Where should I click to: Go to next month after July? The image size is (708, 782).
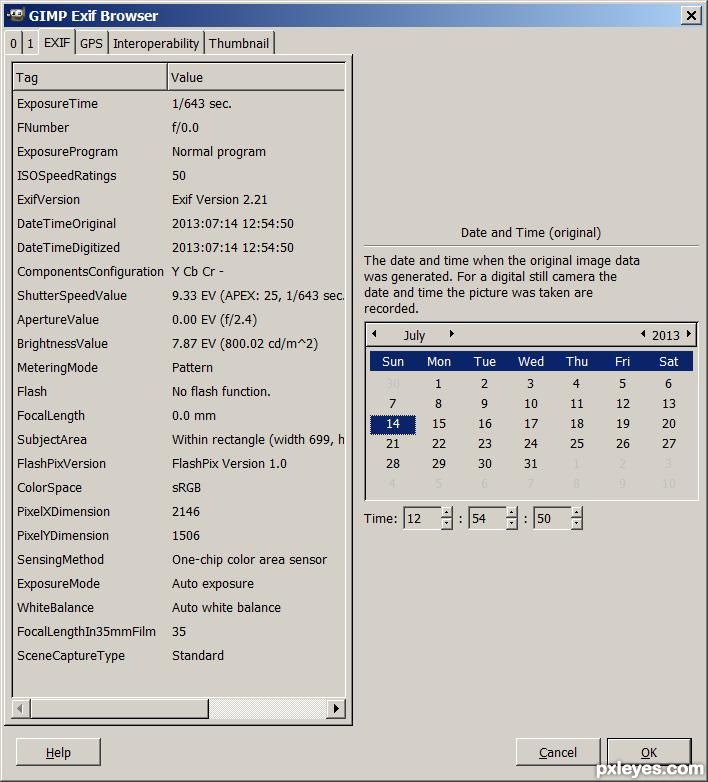(x=451, y=334)
